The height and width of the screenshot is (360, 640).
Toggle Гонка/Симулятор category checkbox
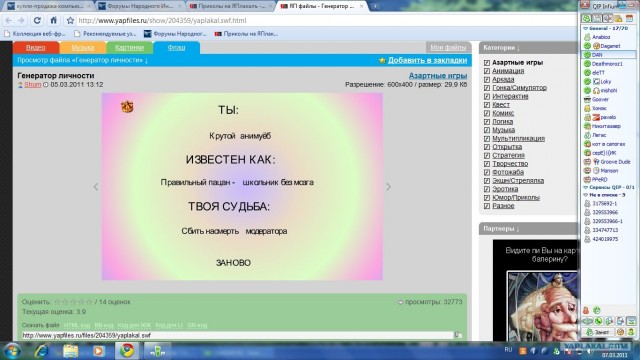pos(487,88)
